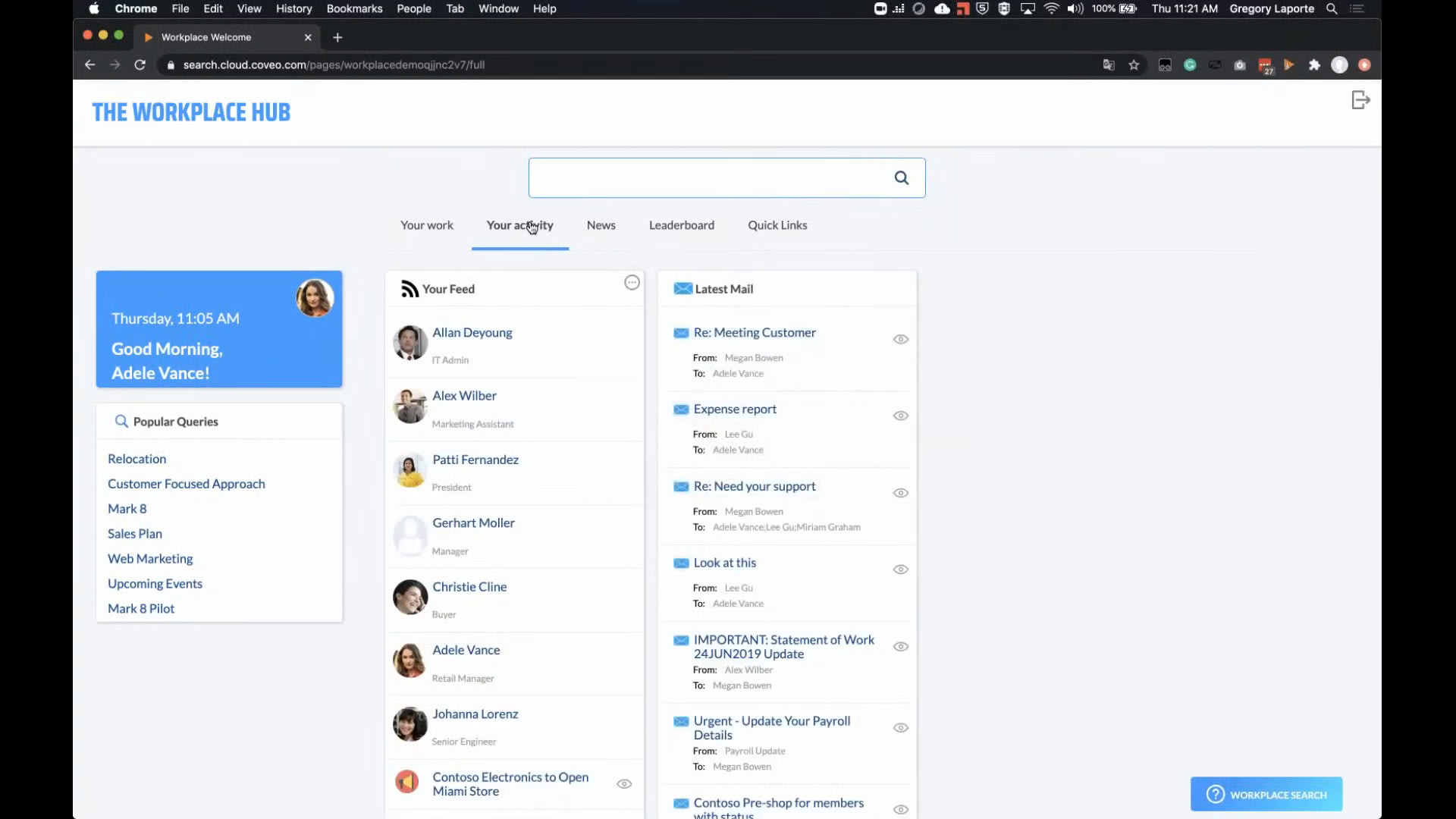The width and height of the screenshot is (1456, 819).
Task: Open the Leaderboard tab
Action: point(682,225)
